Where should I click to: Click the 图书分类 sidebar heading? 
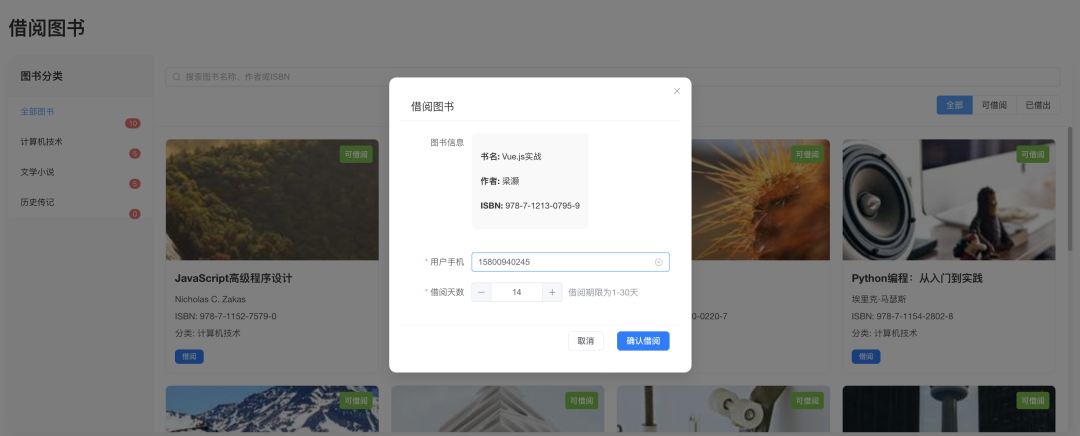tap(41, 76)
